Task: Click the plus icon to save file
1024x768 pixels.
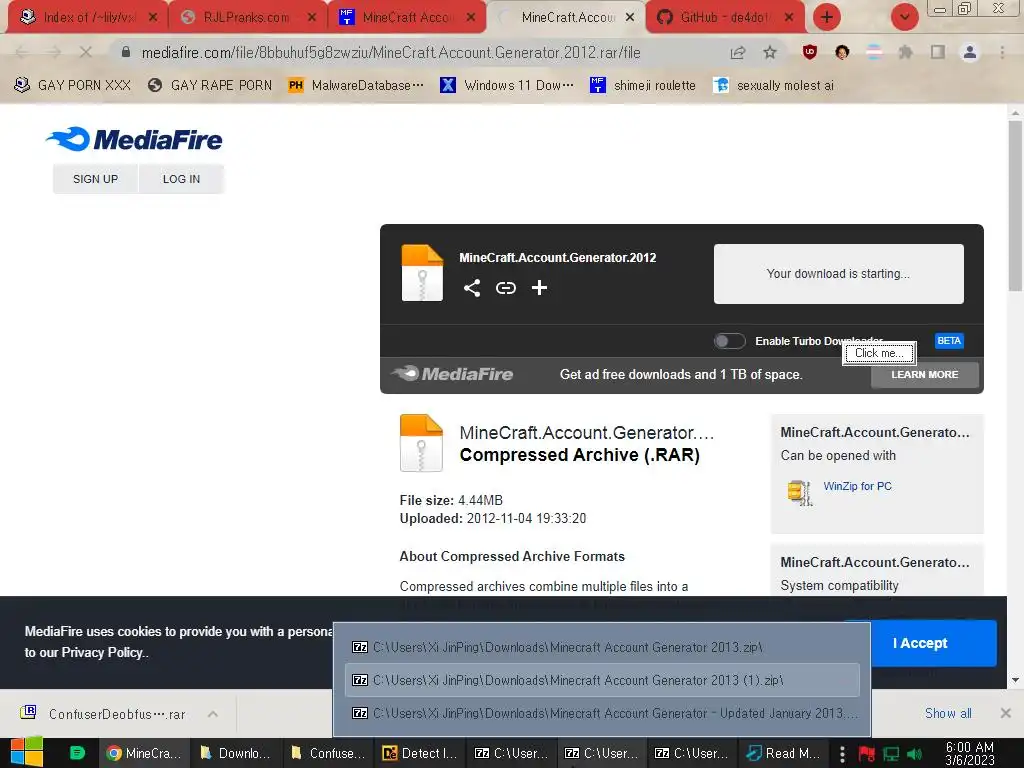Action: pyautogui.click(x=539, y=288)
